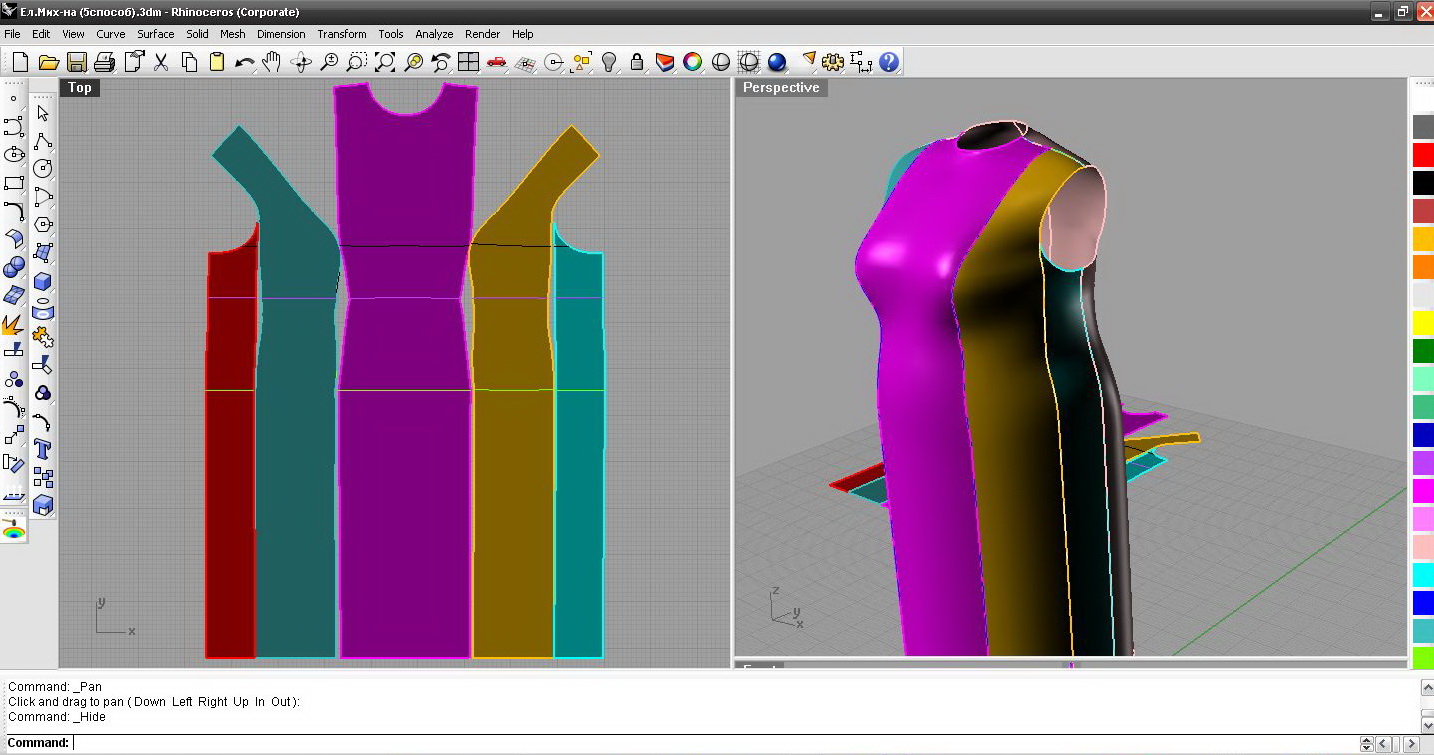1434x755 pixels.
Task: Click the Pan hand tool icon
Action: tap(272, 62)
